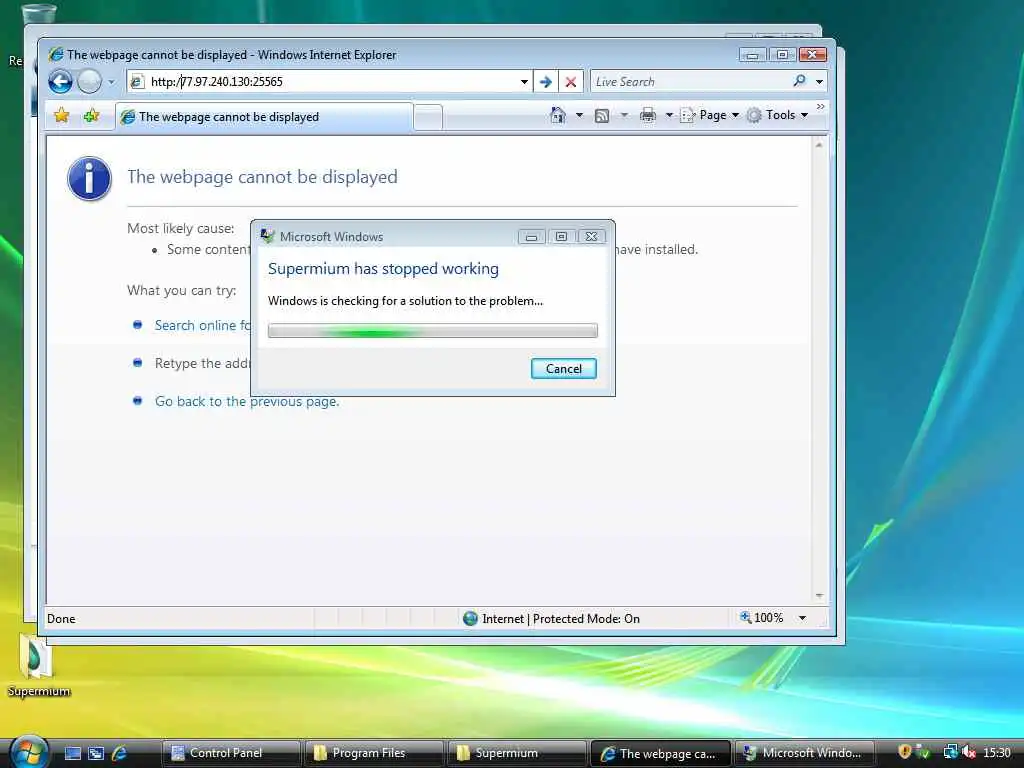Click 'Go back to the previous page' link

click(x=247, y=401)
